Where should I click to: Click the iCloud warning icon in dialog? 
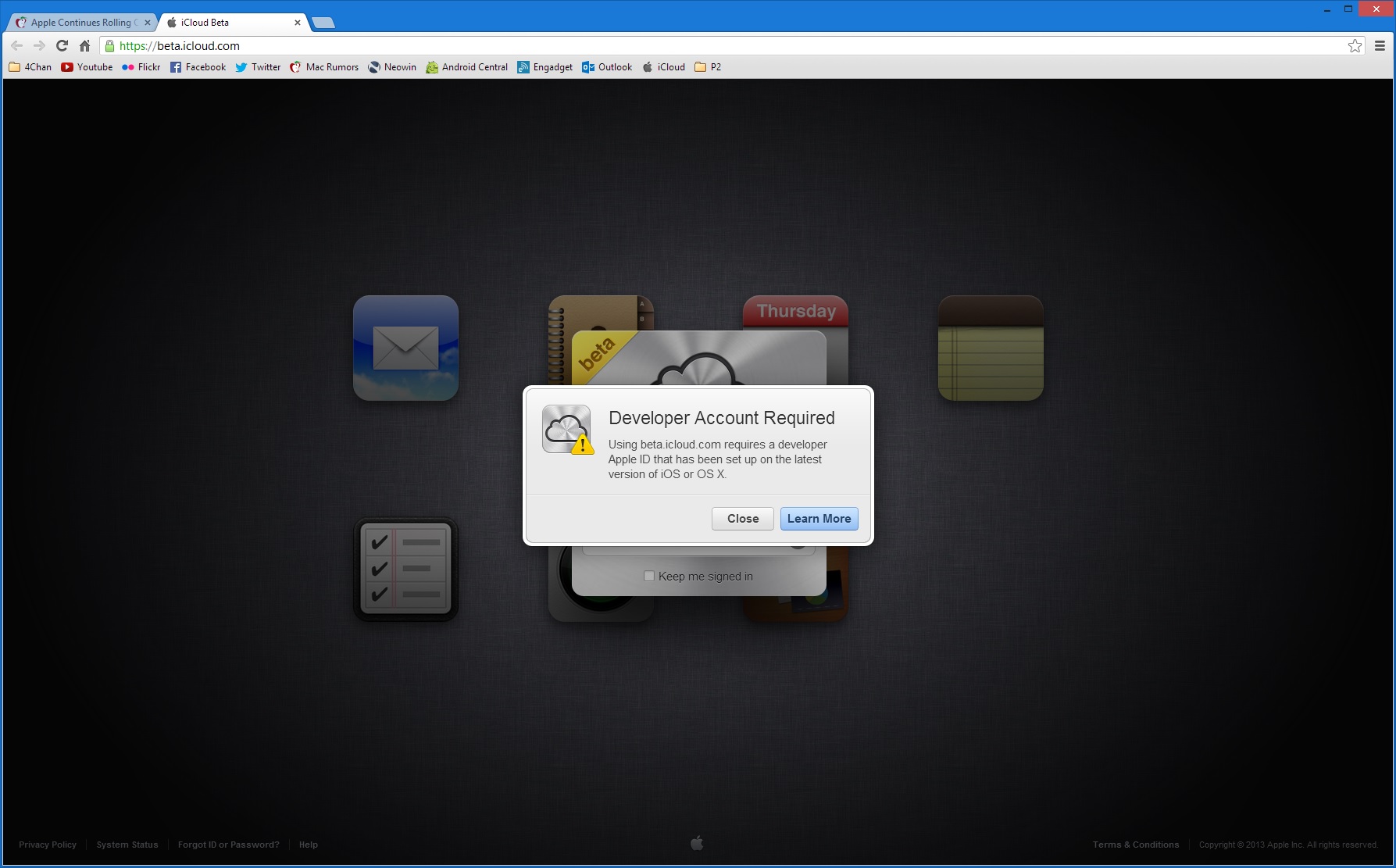(x=567, y=430)
